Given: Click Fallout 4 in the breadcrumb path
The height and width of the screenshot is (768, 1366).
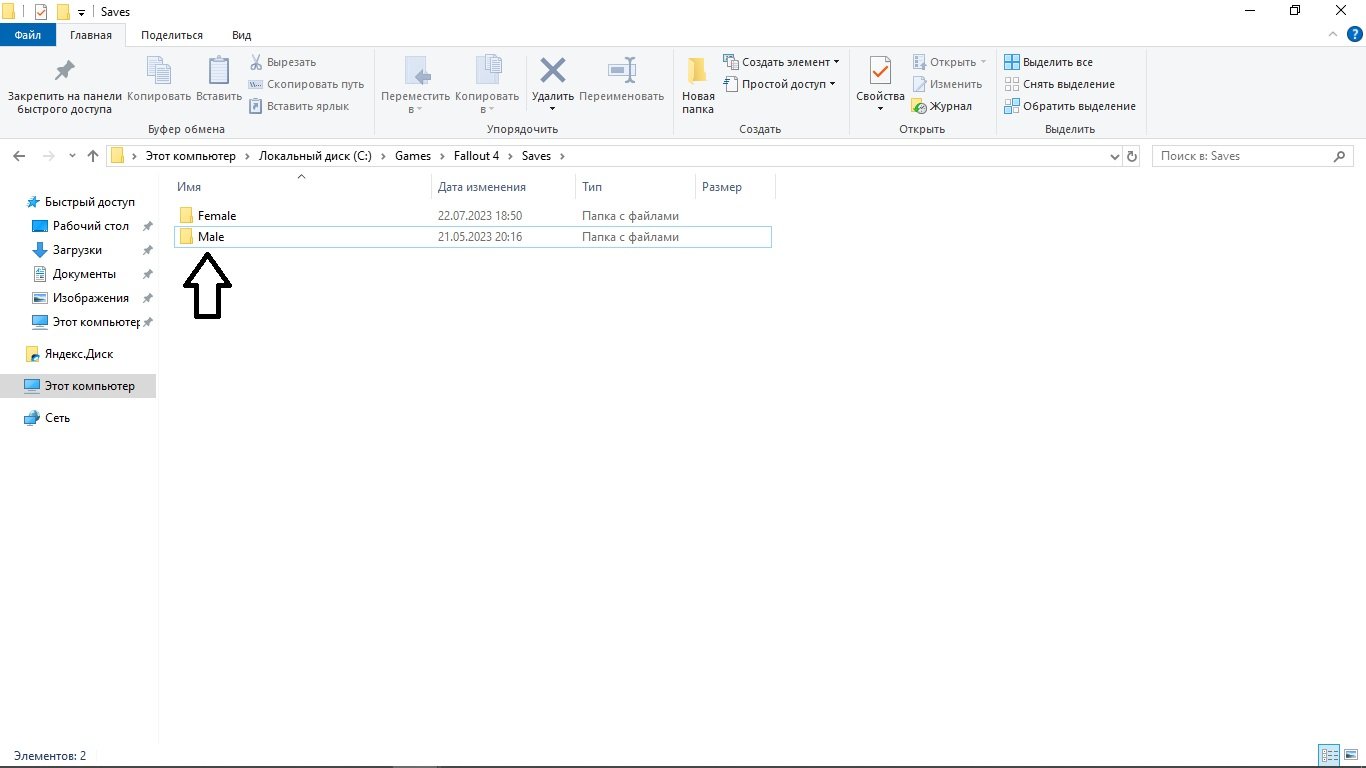Looking at the screenshot, I should point(476,156).
